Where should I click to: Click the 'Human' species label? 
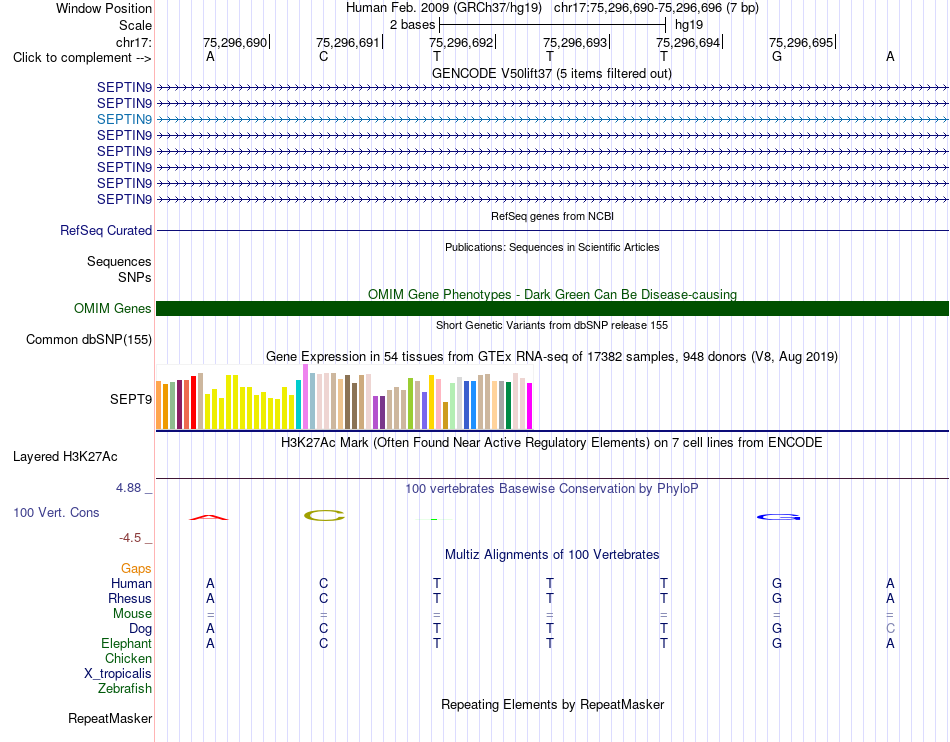[x=131, y=584]
